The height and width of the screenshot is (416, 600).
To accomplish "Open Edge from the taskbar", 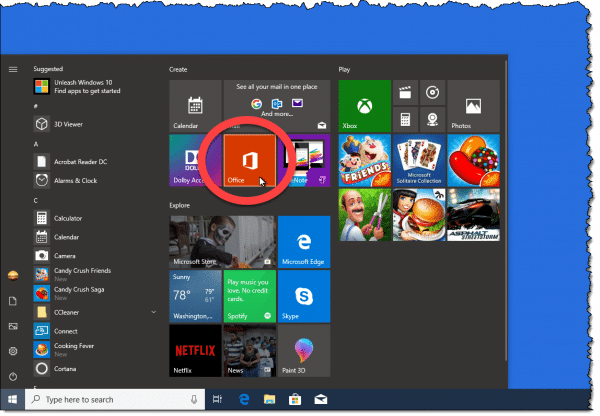I will click(x=244, y=400).
